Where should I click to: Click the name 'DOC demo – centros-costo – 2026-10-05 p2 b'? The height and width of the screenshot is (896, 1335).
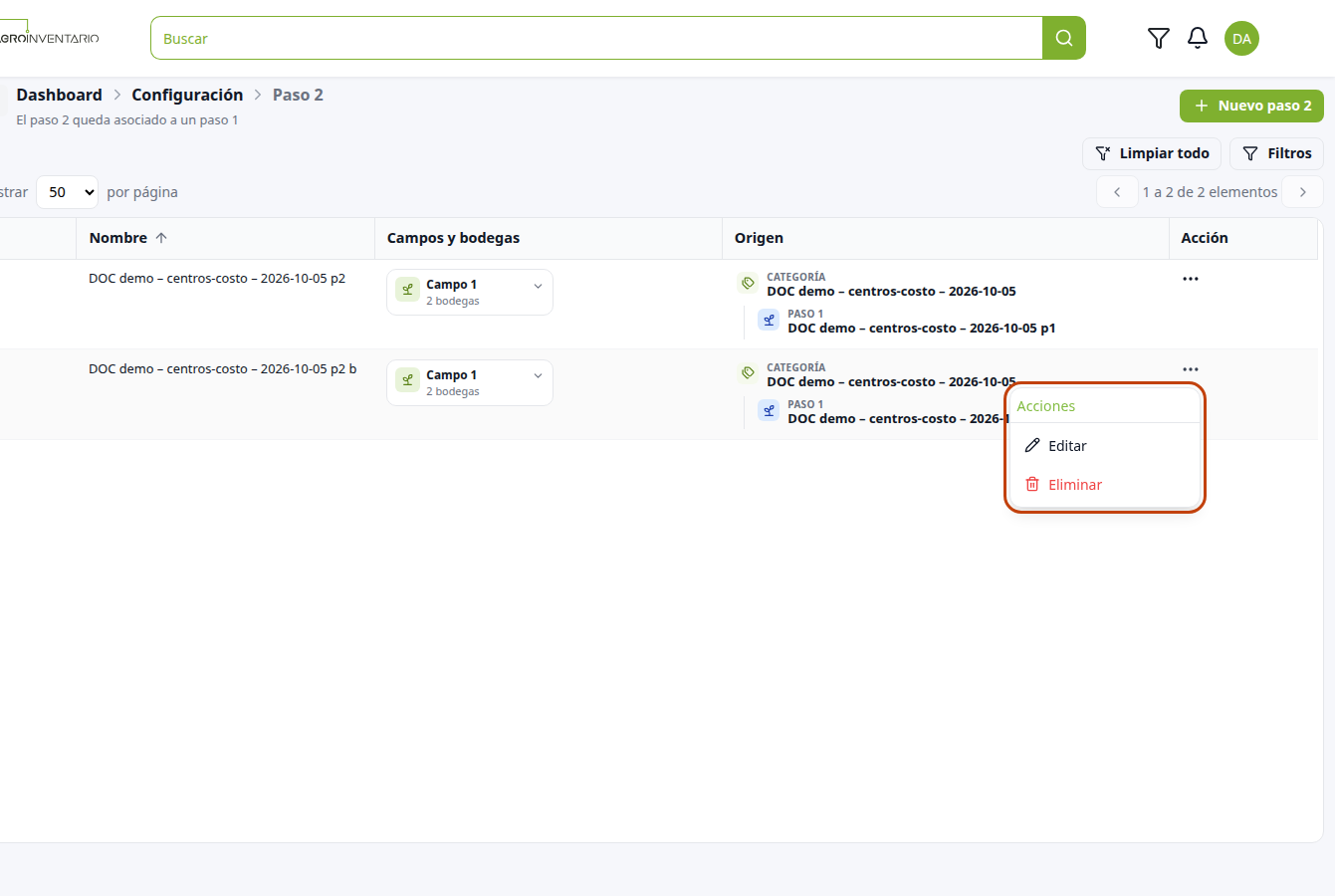(x=222, y=368)
